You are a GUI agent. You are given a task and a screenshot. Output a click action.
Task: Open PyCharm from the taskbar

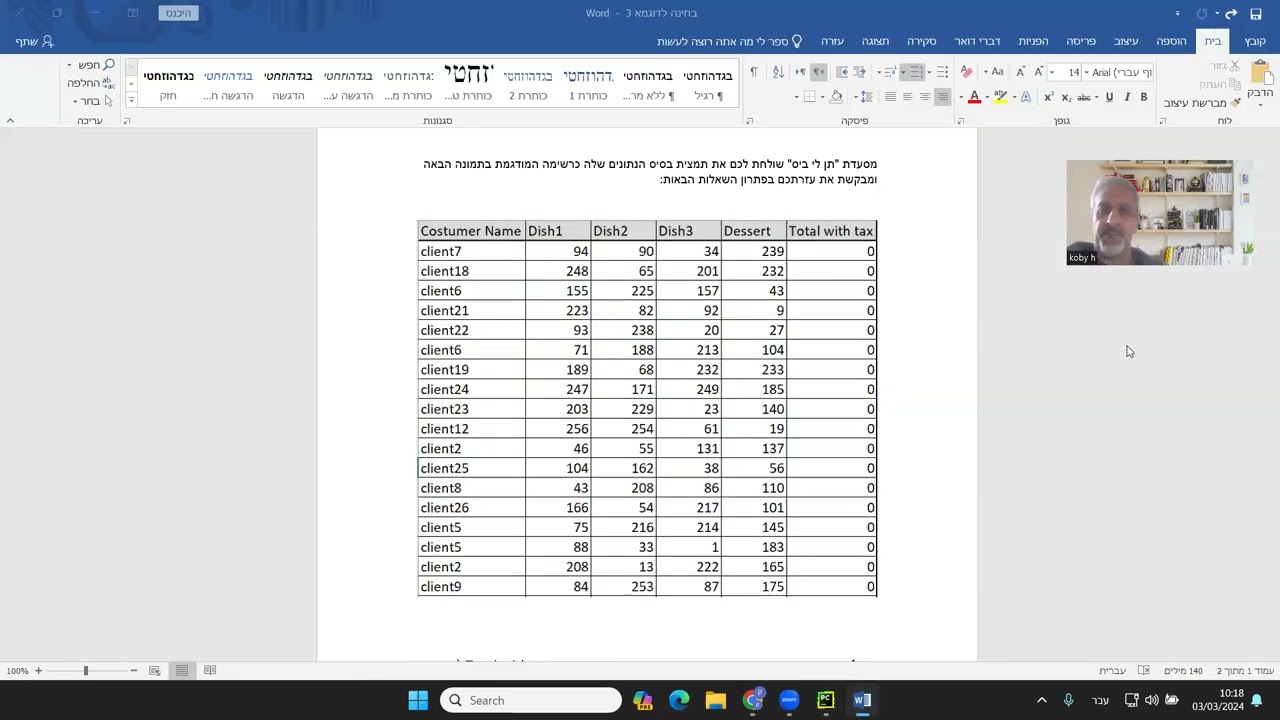(825, 700)
